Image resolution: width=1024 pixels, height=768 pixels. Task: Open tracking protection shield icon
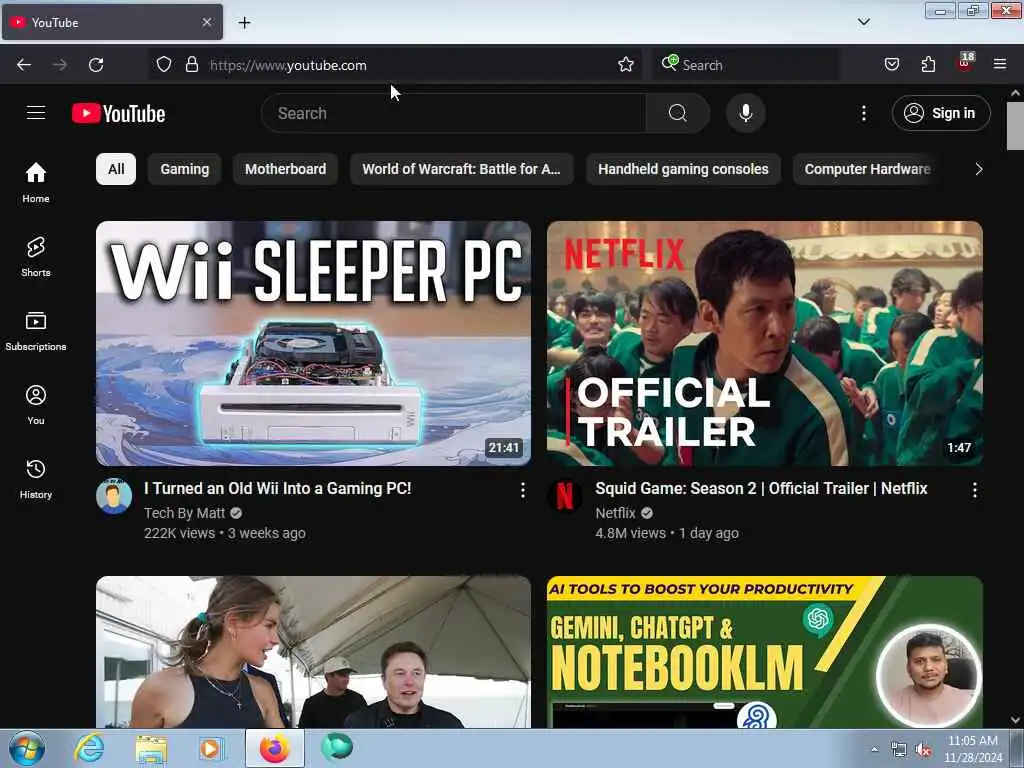[x=164, y=64]
